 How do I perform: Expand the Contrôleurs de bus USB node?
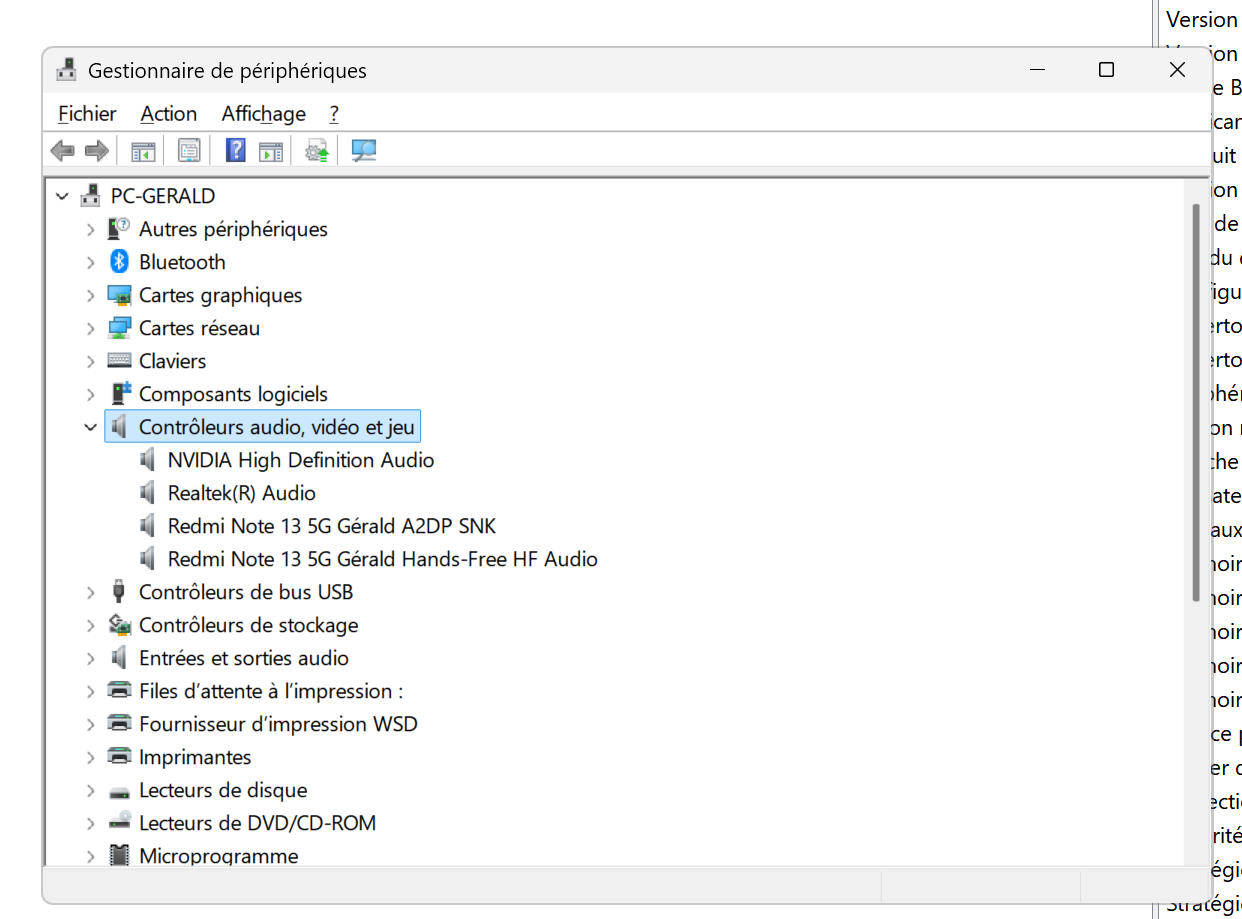91,592
